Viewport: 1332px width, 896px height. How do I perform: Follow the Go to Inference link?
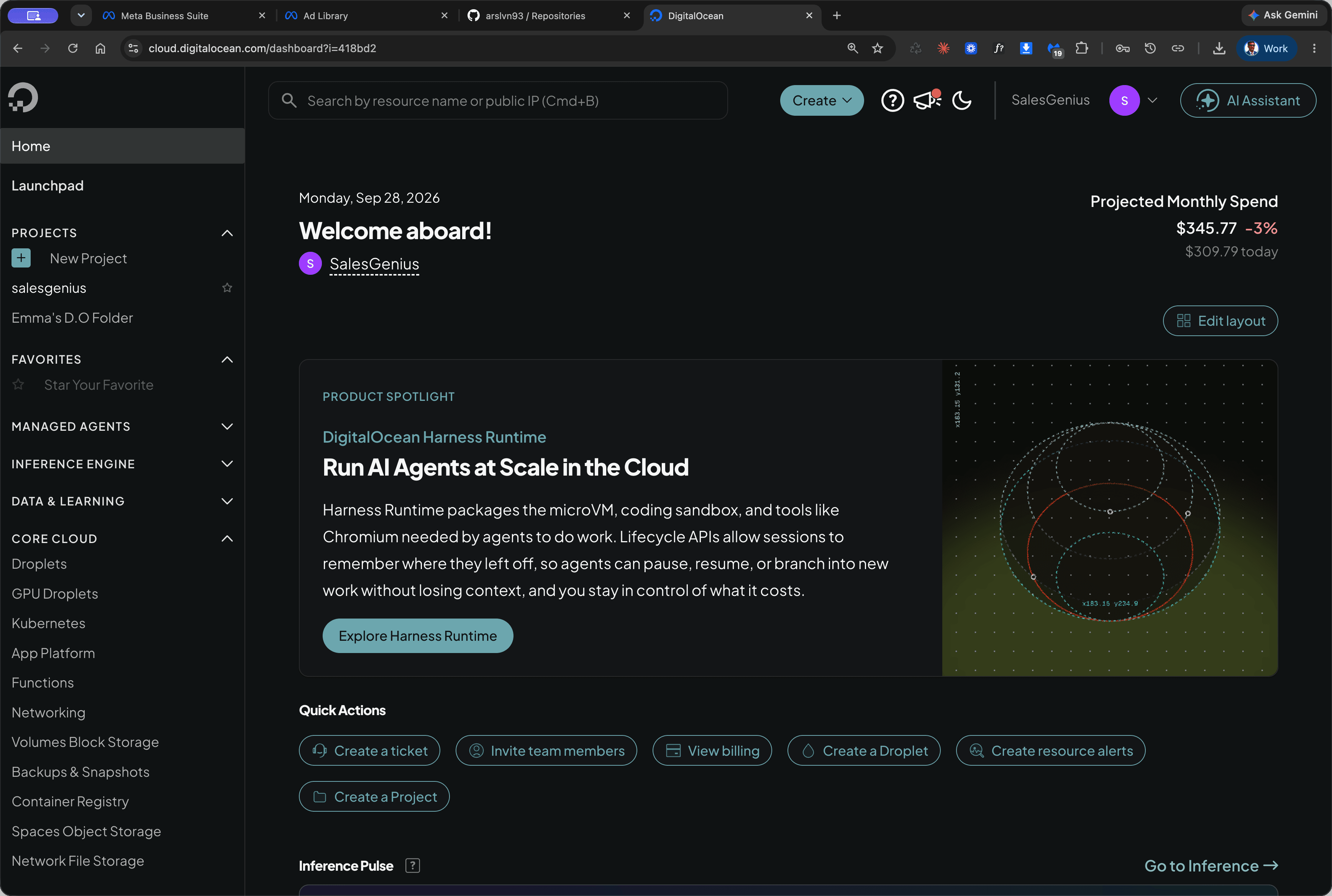(1211, 866)
